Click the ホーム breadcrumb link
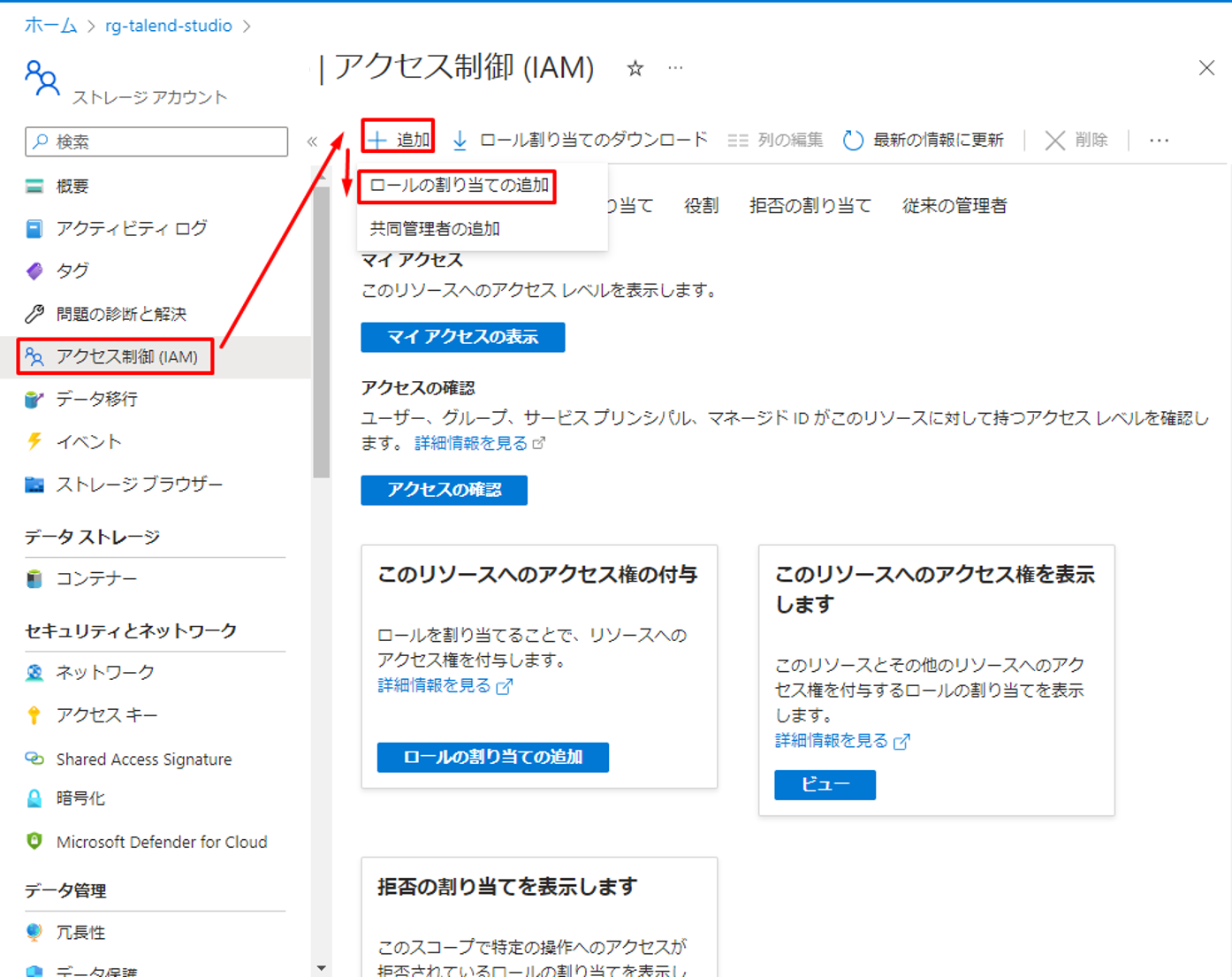Viewport: 1232px width, 977px height. [50, 26]
